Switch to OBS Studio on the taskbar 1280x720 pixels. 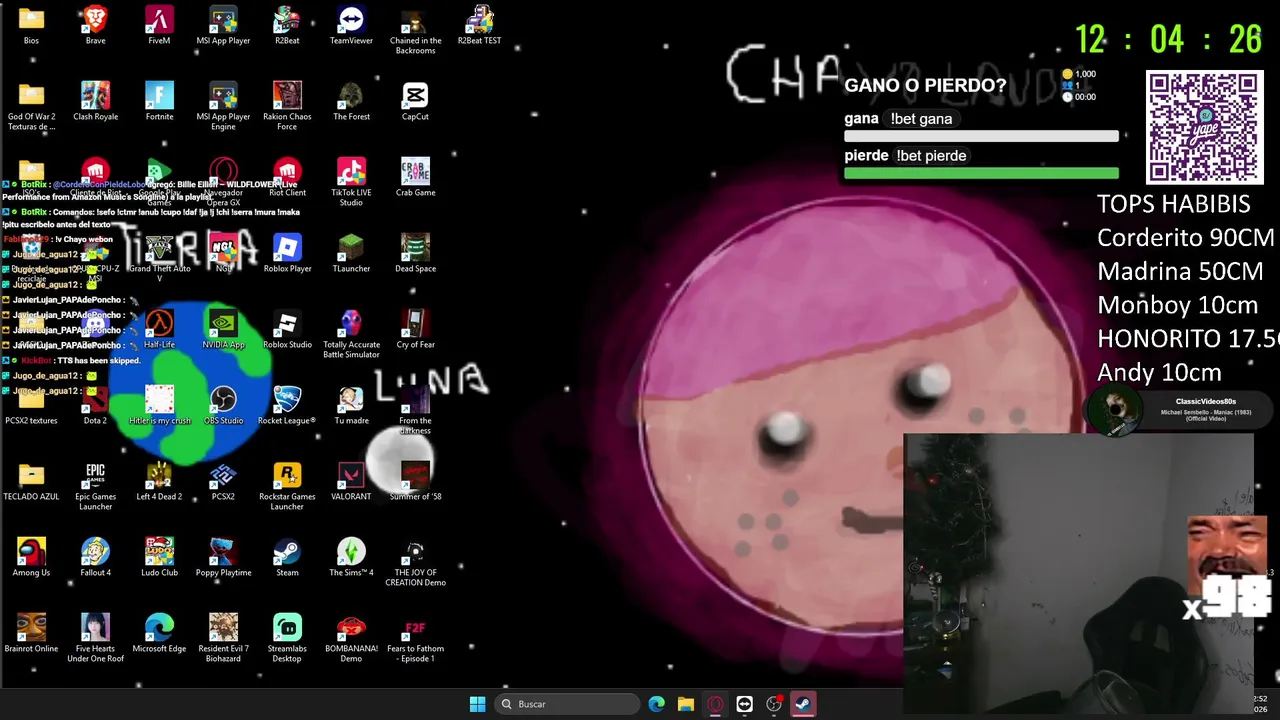coord(774,704)
